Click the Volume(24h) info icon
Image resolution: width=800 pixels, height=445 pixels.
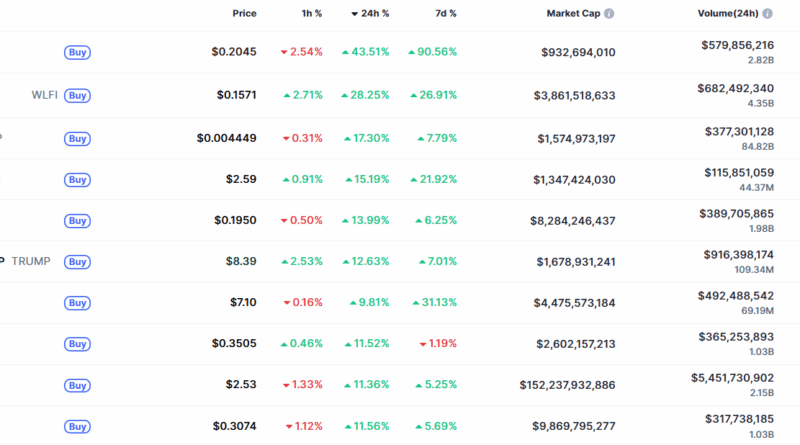782,14
